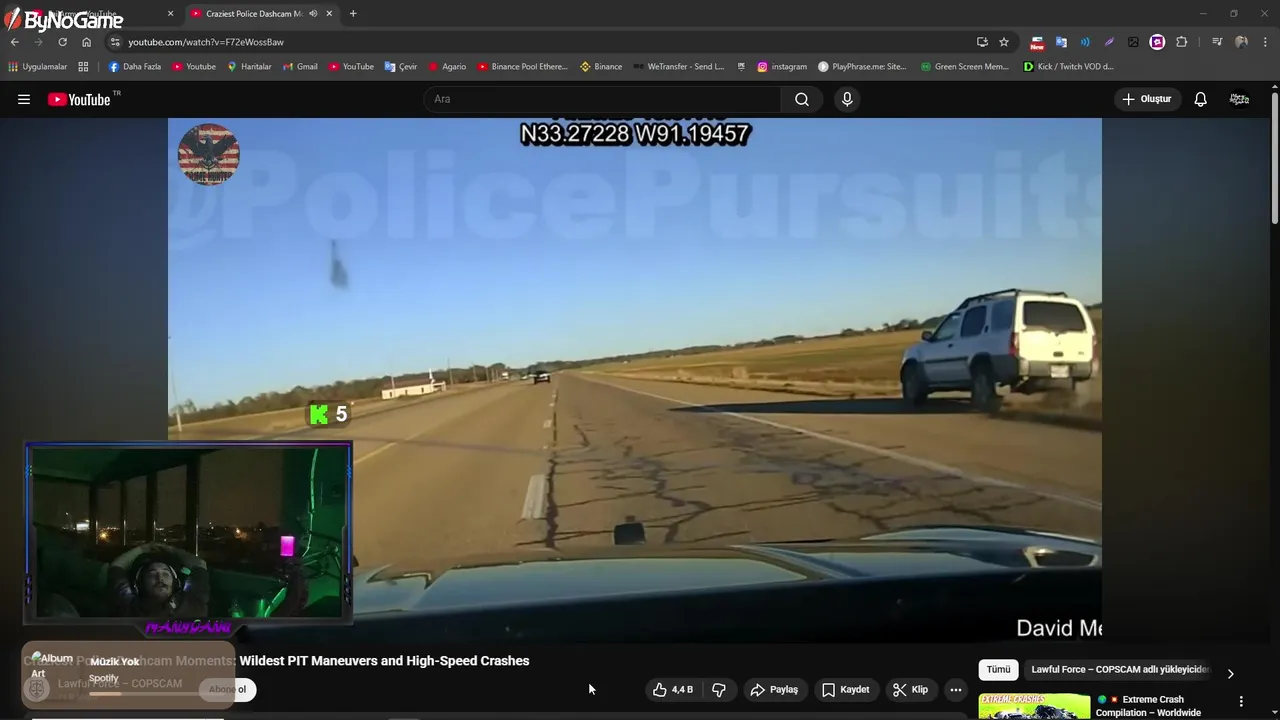Open the instagram bookmark
Image resolution: width=1280 pixels, height=720 pixels.
click(782, 67)
